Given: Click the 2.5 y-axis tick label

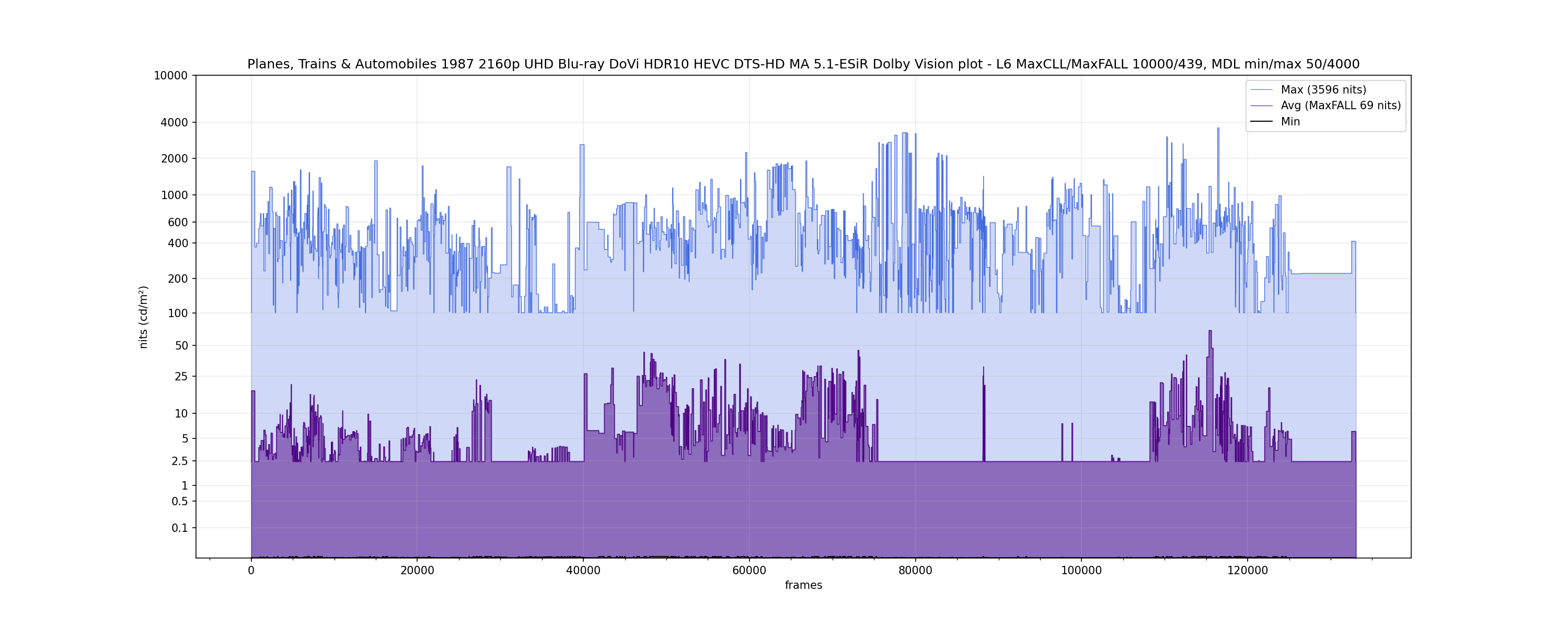Looking at the screenshot, I should 180,461.
